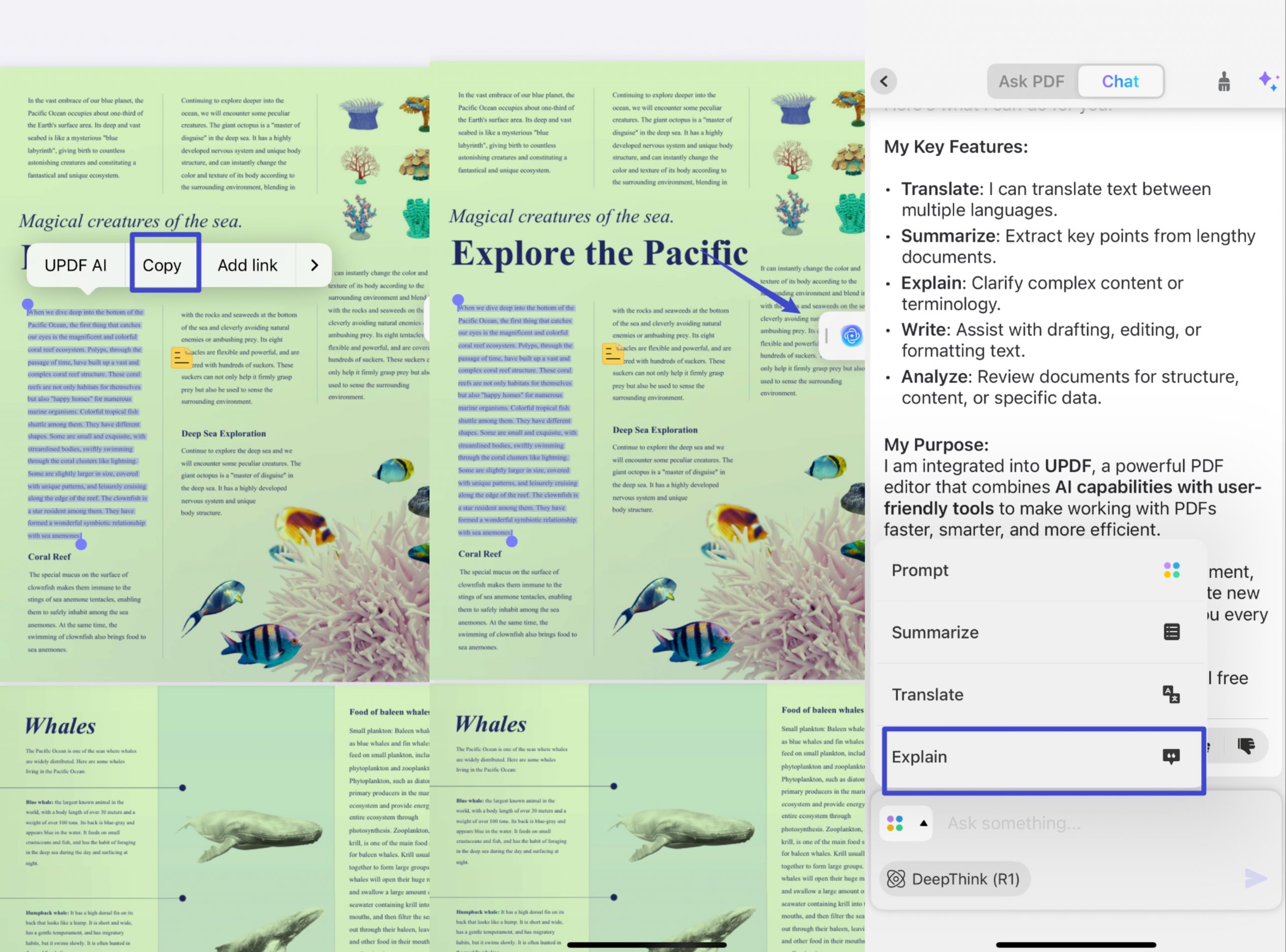Tap the Whales heading in the left document
The width and height of the screenshot is (1286, 952).
(x=60, y=726)
